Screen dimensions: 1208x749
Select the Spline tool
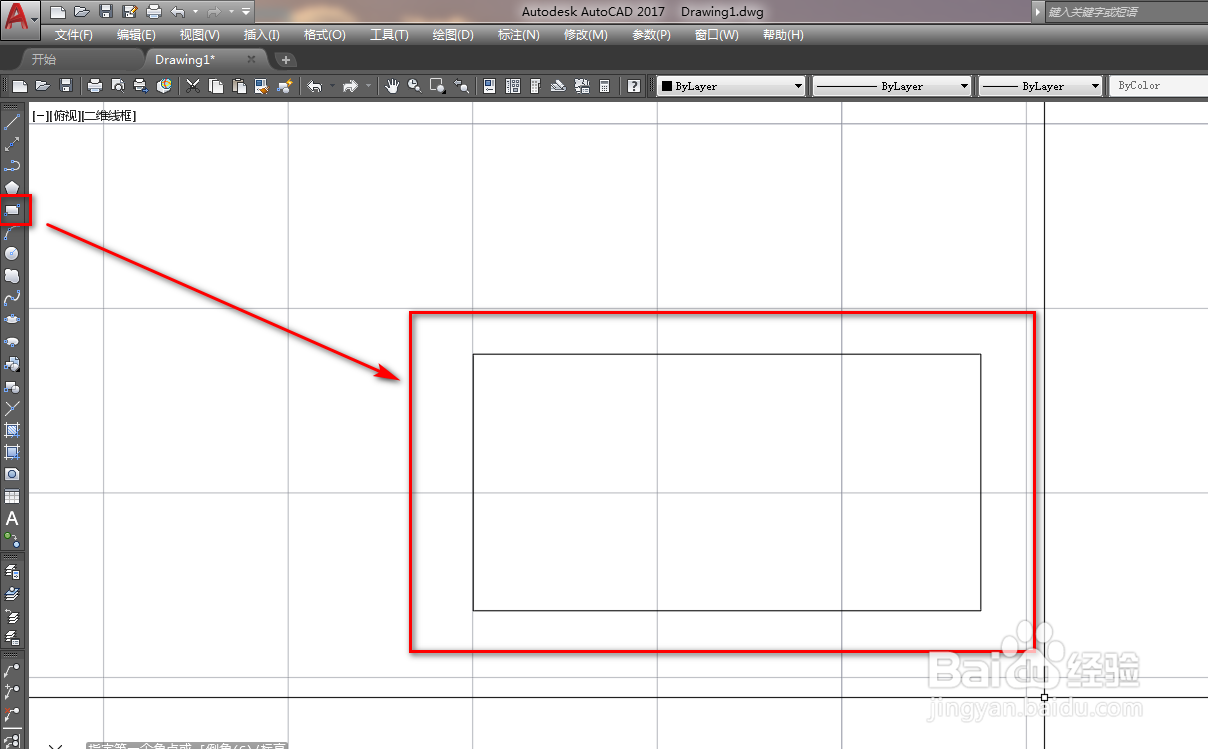pos(12,297)
